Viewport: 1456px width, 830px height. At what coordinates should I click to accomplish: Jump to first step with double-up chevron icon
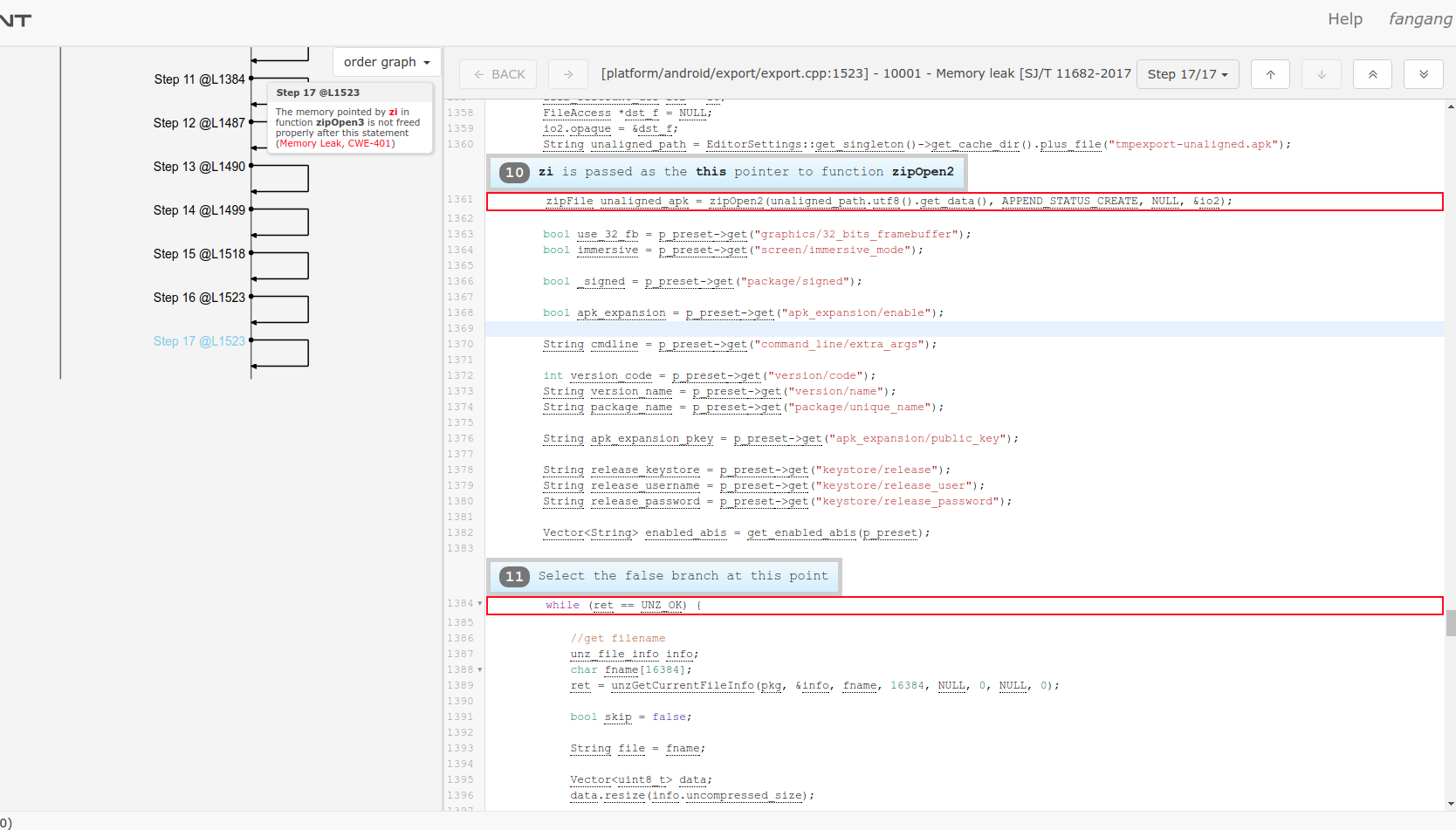coord(1372,74)
